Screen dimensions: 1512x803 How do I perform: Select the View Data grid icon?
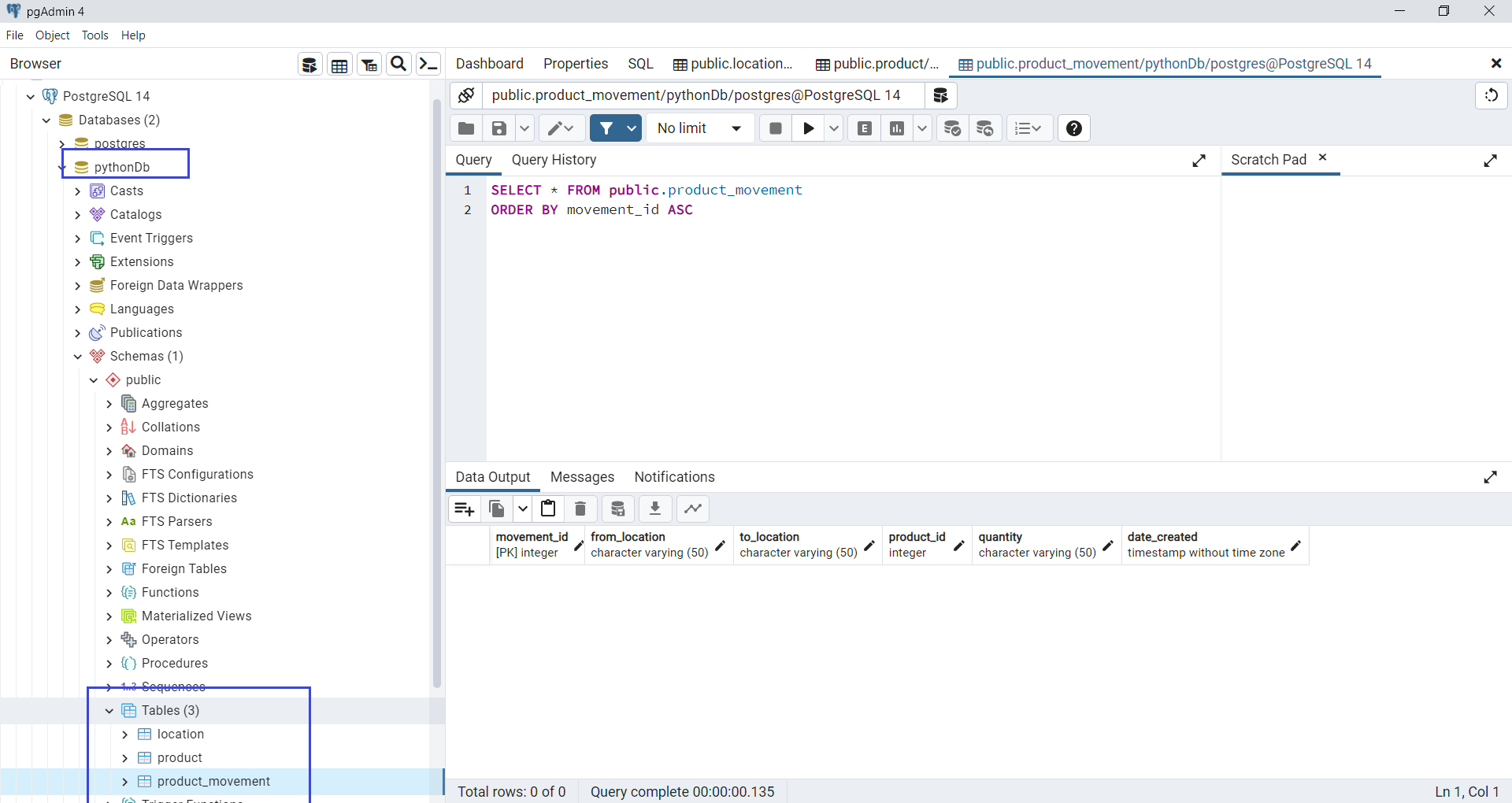click(339, 64)
